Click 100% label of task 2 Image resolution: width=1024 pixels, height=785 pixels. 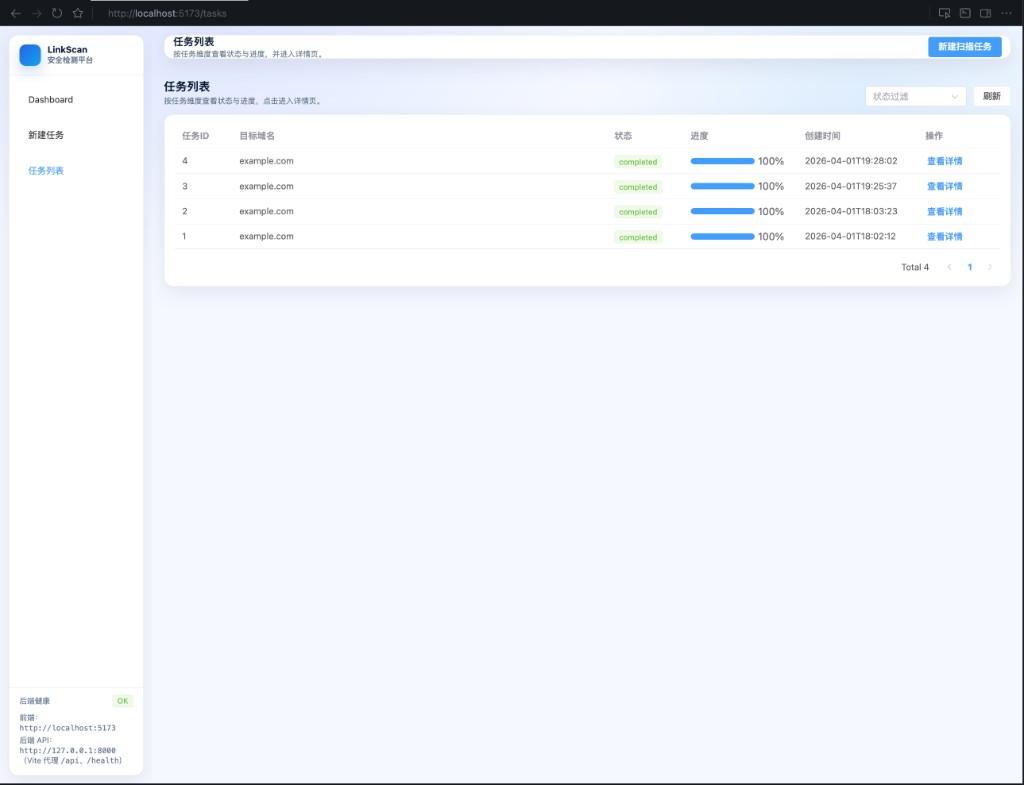coord(771,212)
